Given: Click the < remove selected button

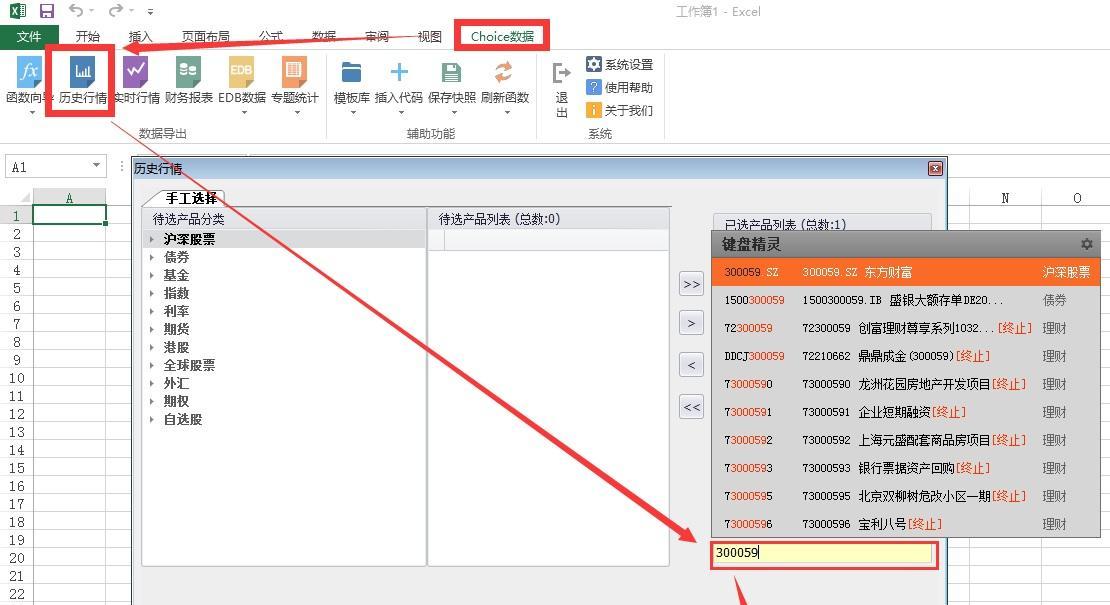Looking at the screenshot, I should [x=691, y=365].
